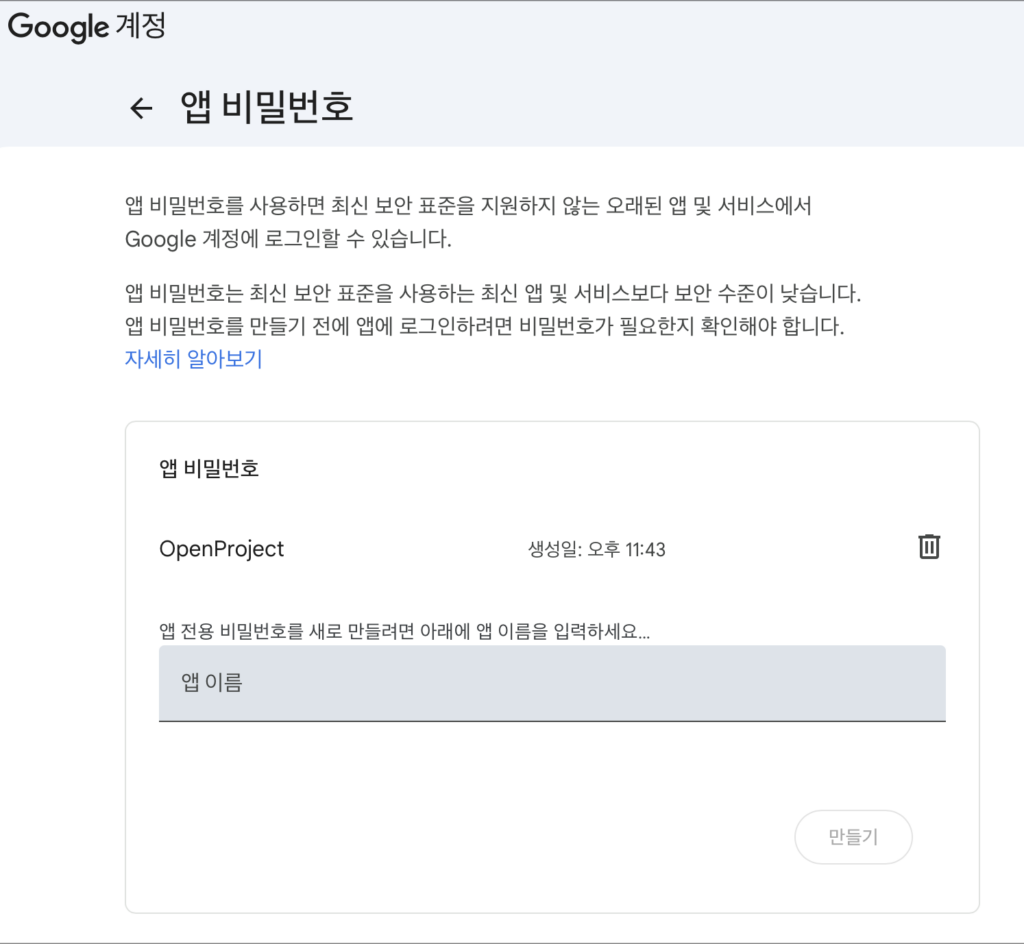Click the 생성일: 오후 11:43 timestamp
The image size is (1024, 944).
(596, 549)
